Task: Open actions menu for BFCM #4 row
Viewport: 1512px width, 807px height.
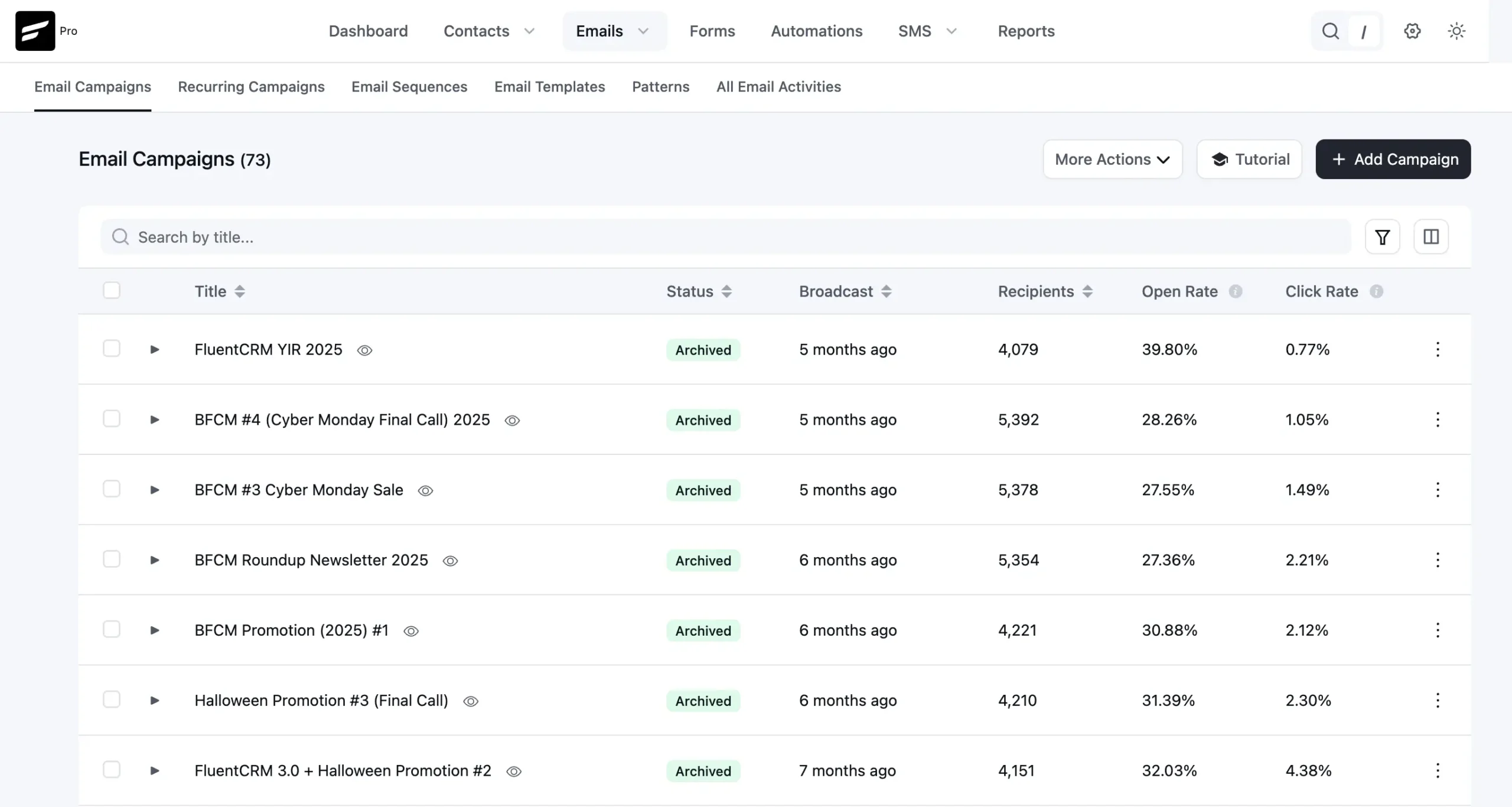Action: click(x=1438, y=419)
